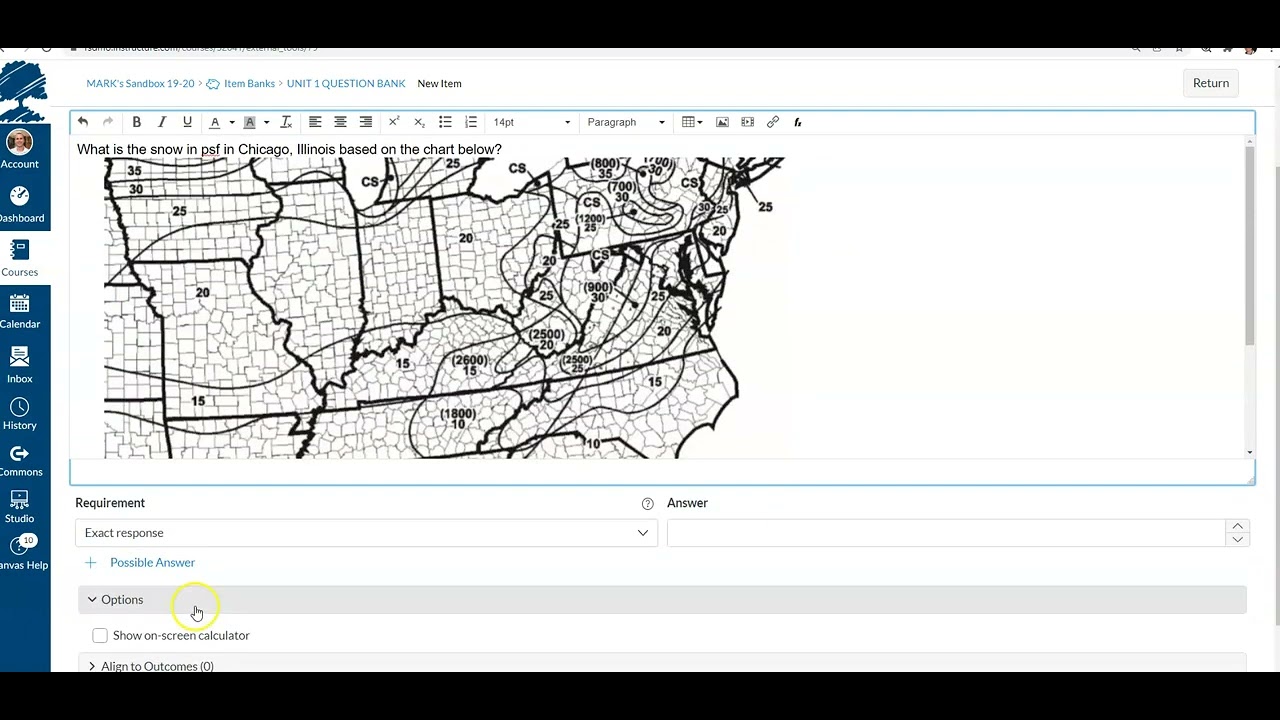Screen dimensions: 1280x720
Task: Undo the last edit in the editor
Action: (83, 122)
